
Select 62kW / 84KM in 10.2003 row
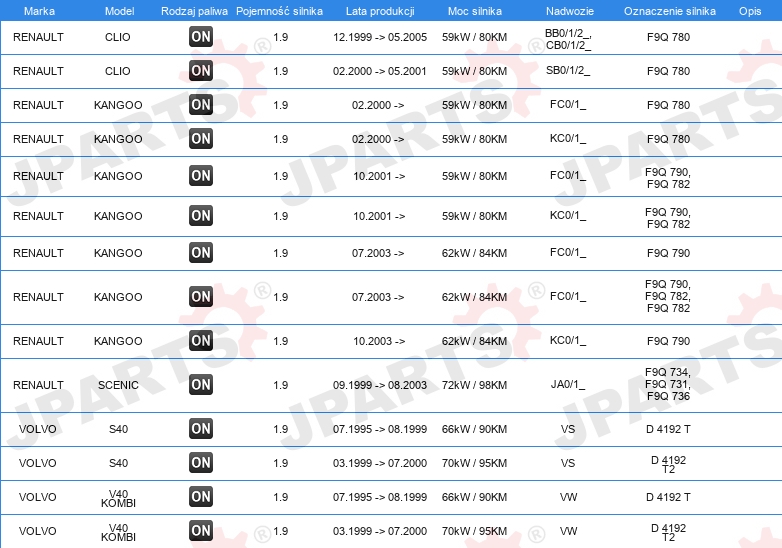(474, 342)
